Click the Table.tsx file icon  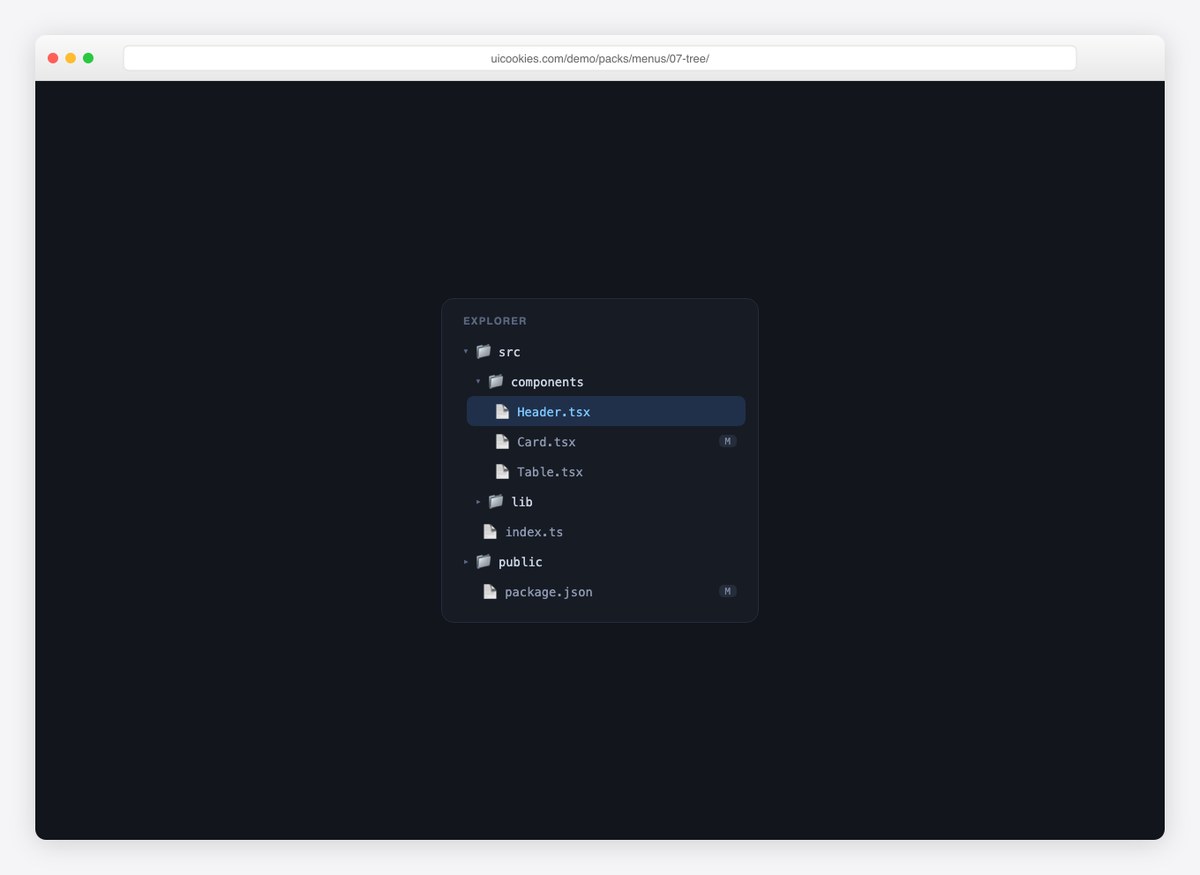point(502,471)
